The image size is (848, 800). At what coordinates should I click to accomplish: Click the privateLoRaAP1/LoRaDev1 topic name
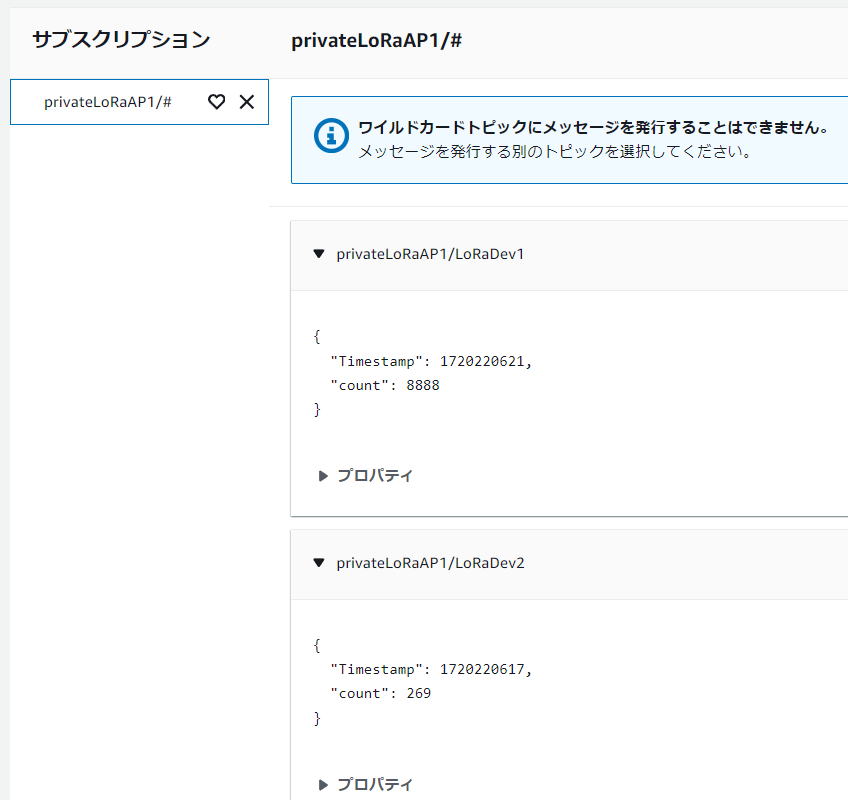(x=430, y=254)
